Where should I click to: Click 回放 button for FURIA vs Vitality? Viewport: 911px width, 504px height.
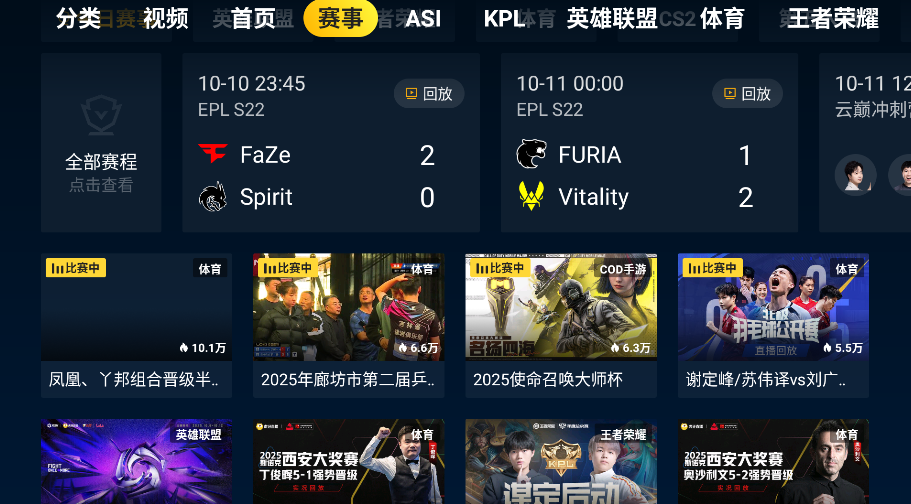point(747,93)
